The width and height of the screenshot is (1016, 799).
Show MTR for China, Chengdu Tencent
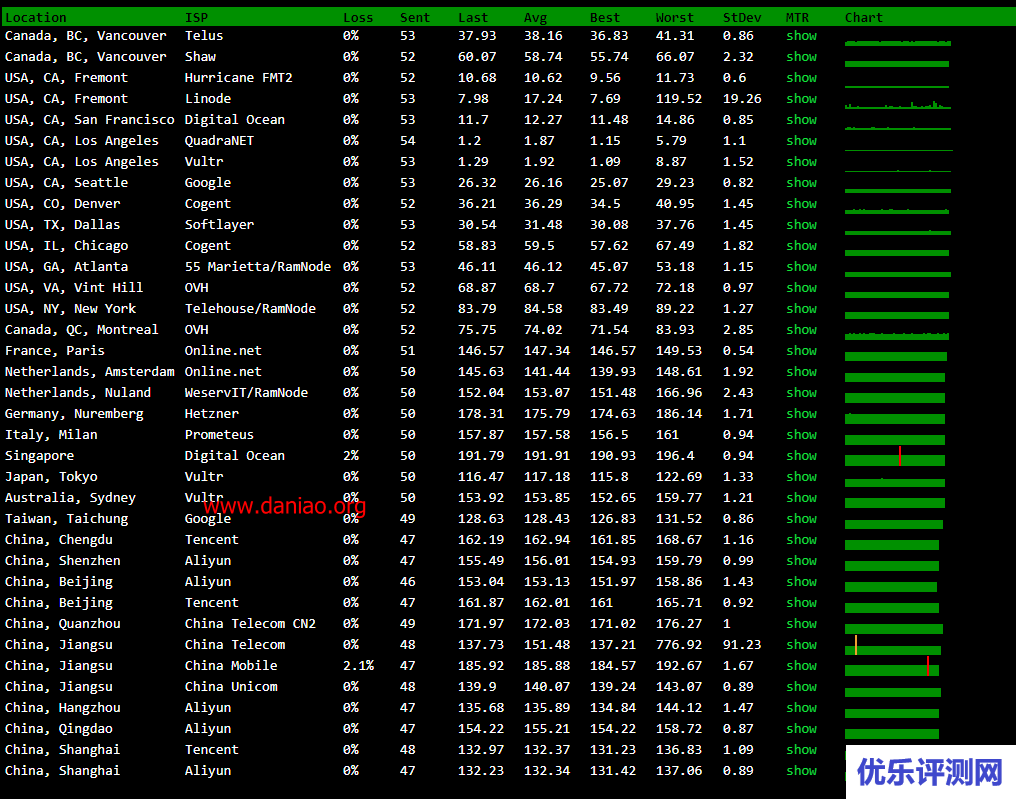pos(802,540)
